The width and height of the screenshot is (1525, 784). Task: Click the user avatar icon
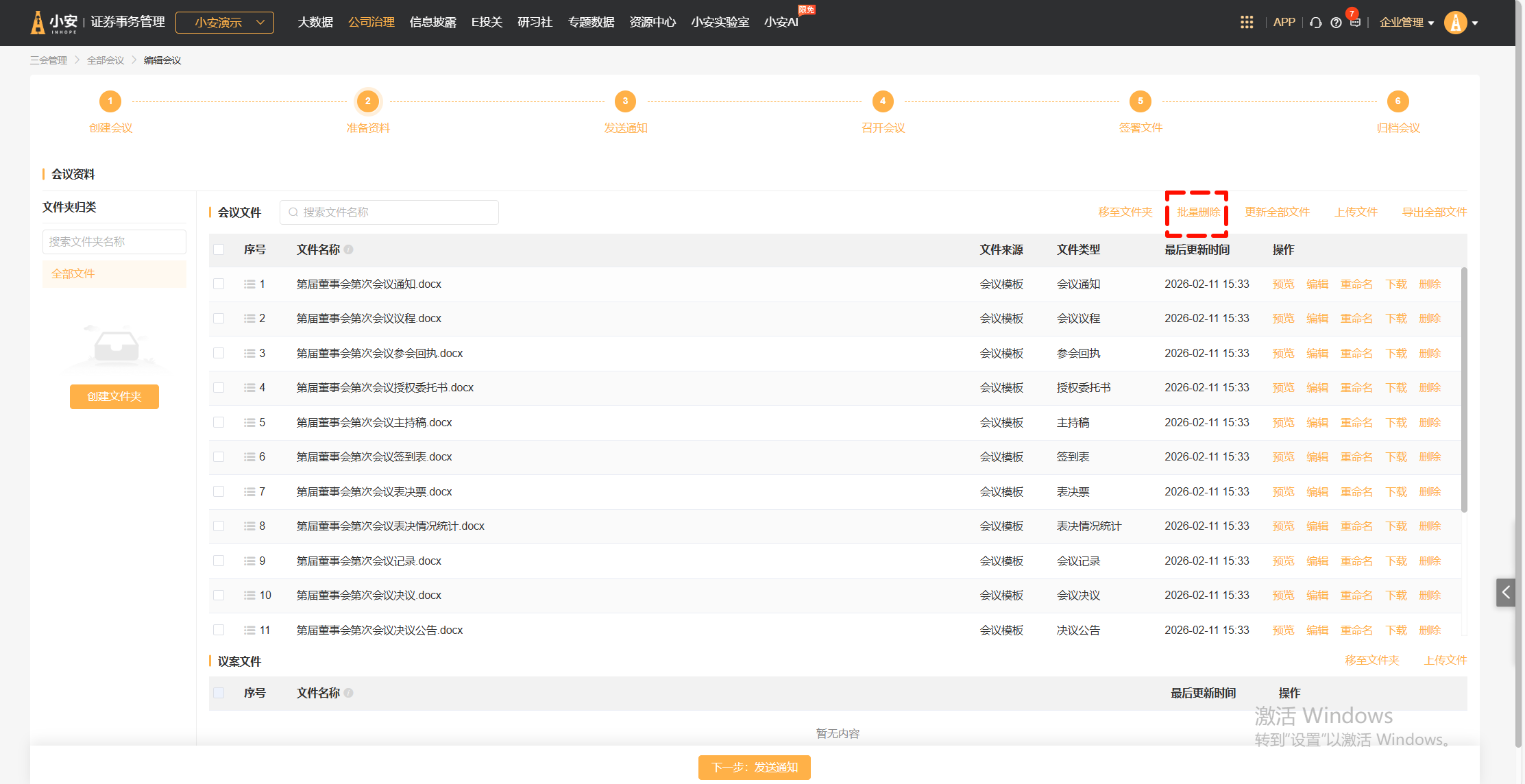coord(1454,23)
